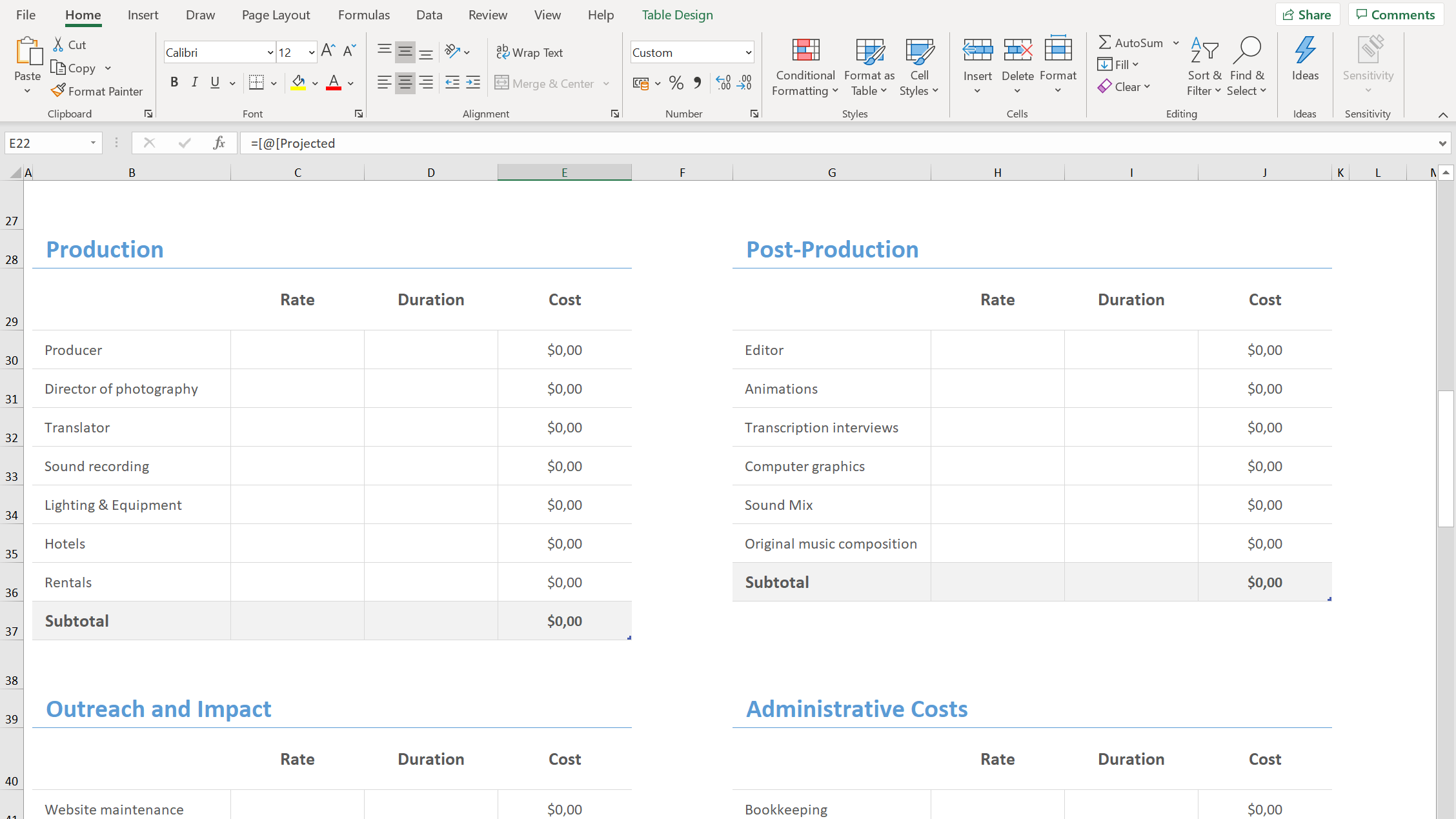The image size is (1456, 819).
Task: Switch to the Insert tab
Action: pyautogui.click(x=143, y=15)
